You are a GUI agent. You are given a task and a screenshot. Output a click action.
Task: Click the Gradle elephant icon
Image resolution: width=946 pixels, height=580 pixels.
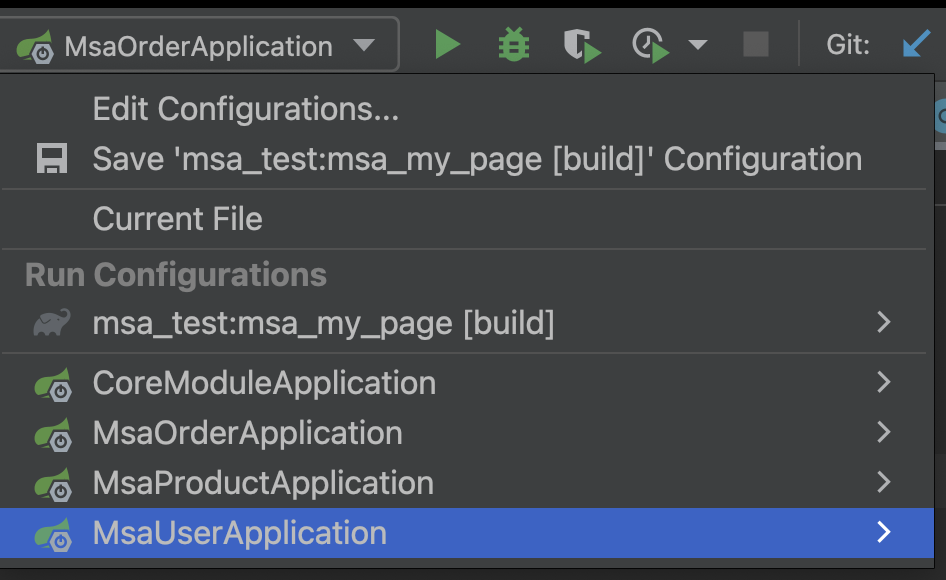(x=52, y=322)
